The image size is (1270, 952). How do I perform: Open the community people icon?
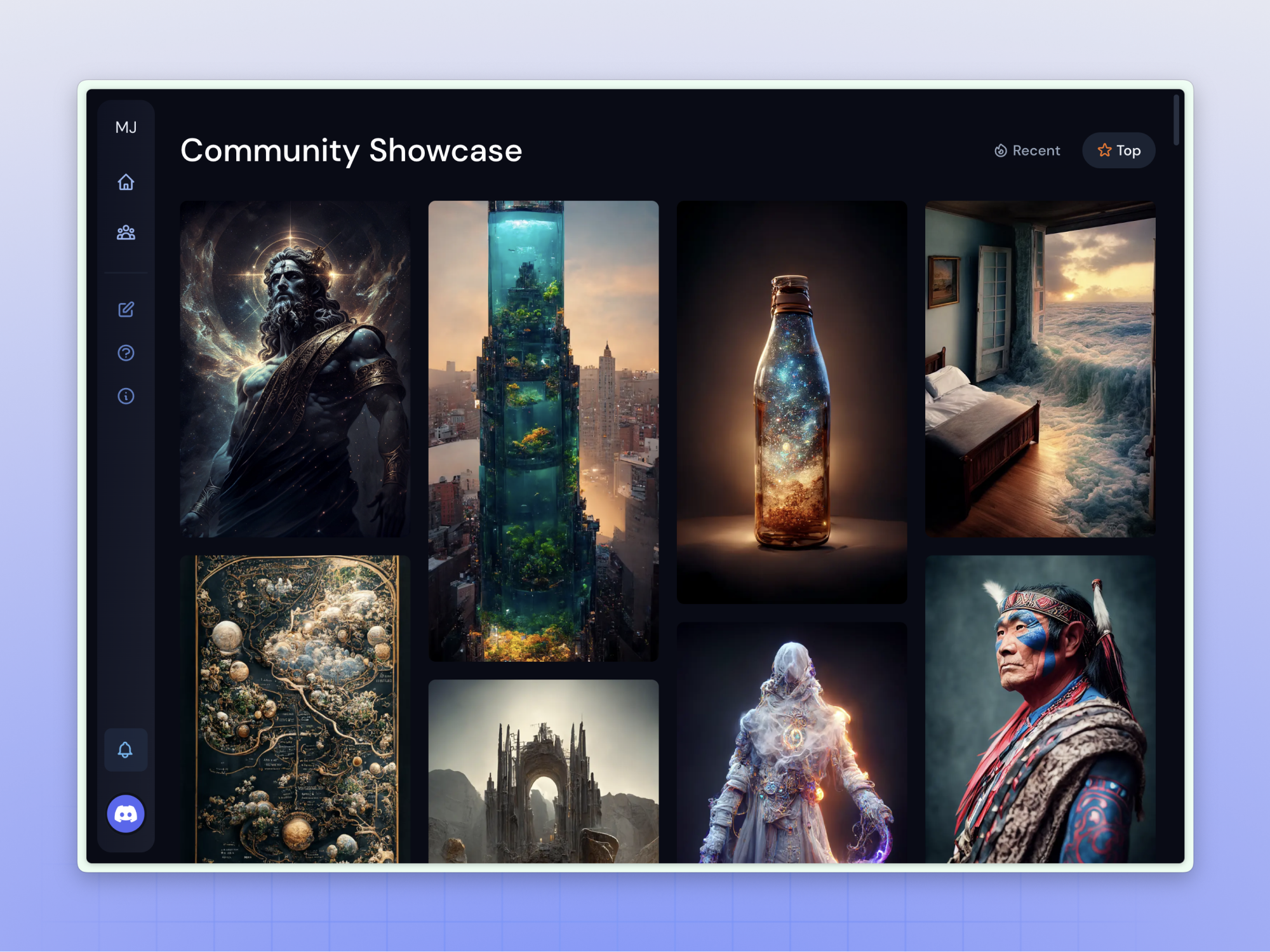(x=126, y=232)
